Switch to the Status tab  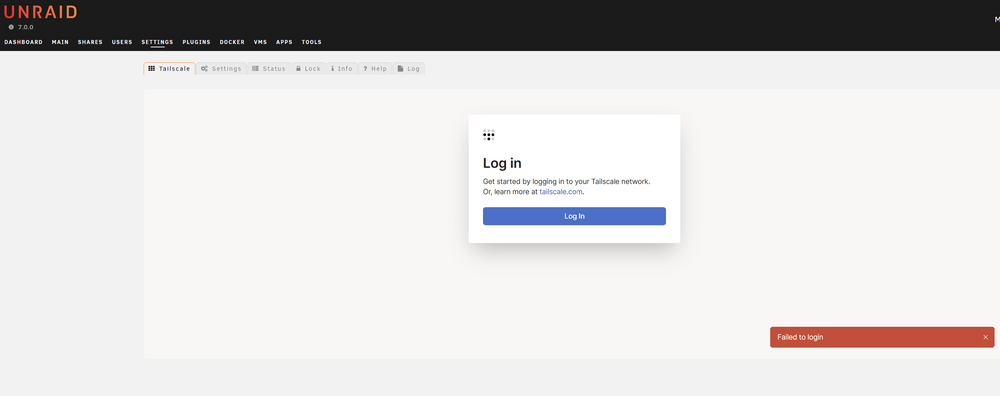pos(269,68)
